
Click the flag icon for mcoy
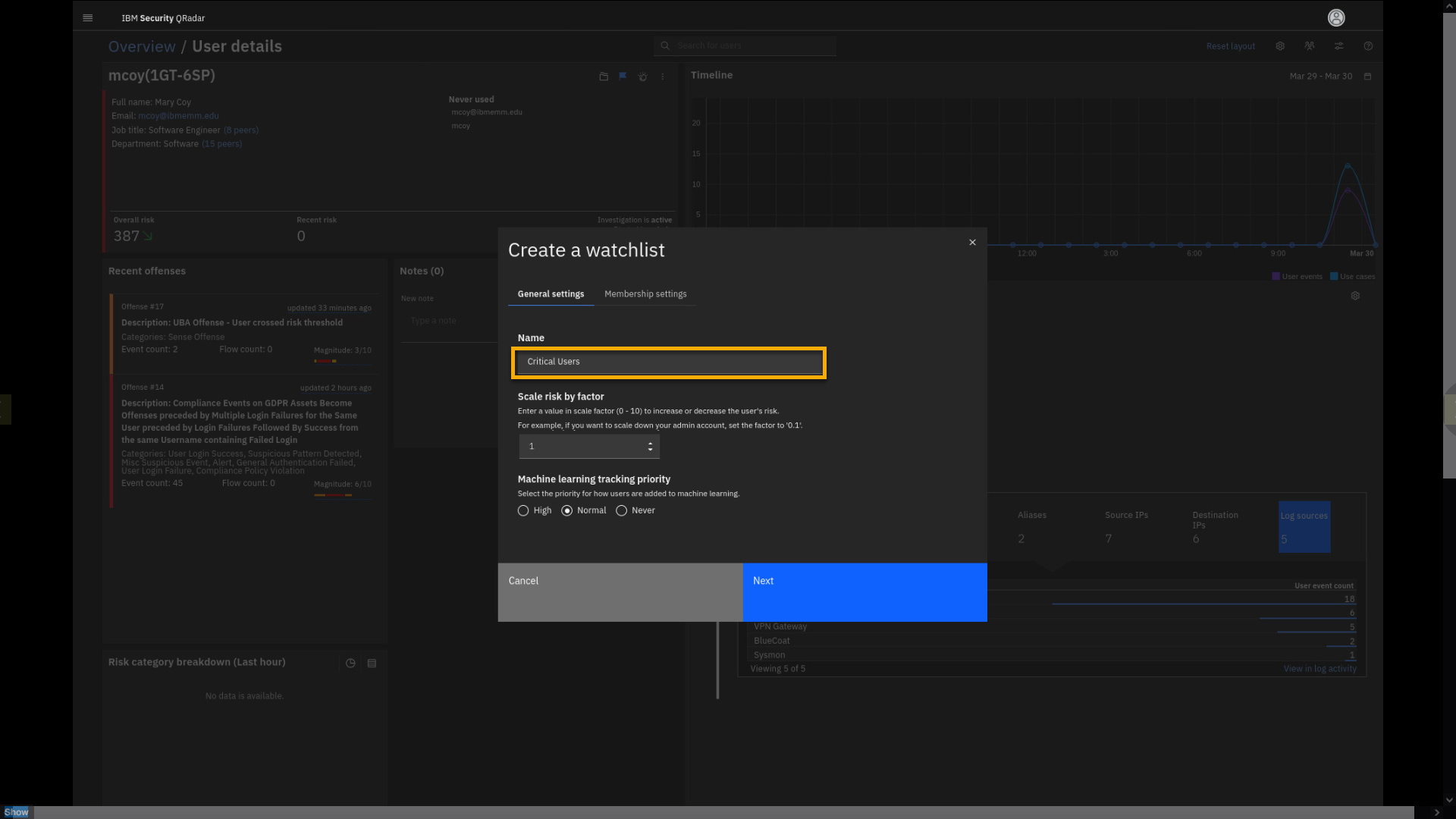tap(623, 76)
